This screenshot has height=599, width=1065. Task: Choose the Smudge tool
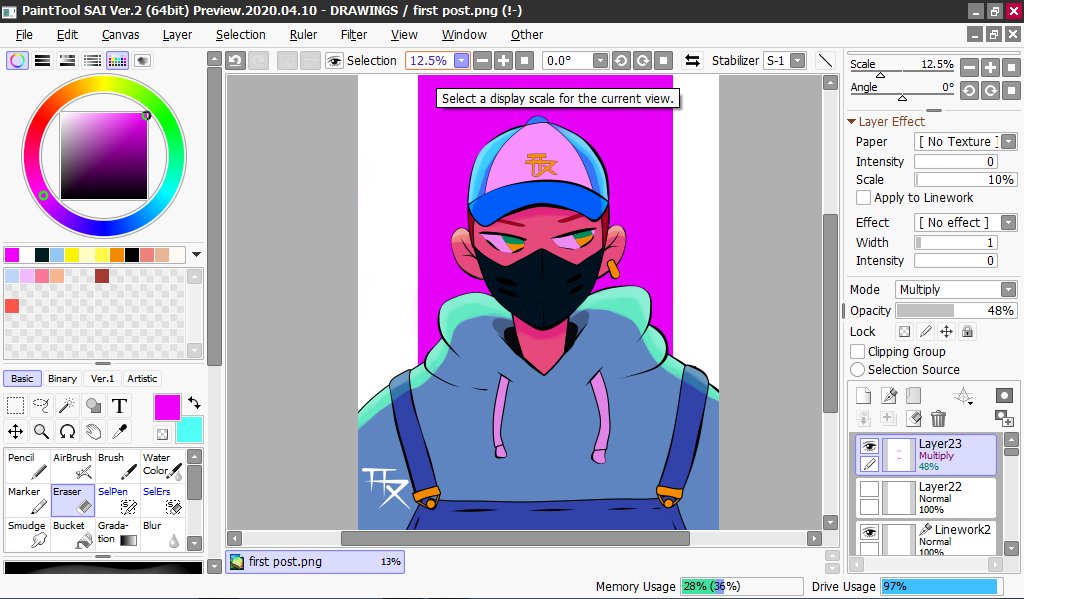click(x=27, y=534)
